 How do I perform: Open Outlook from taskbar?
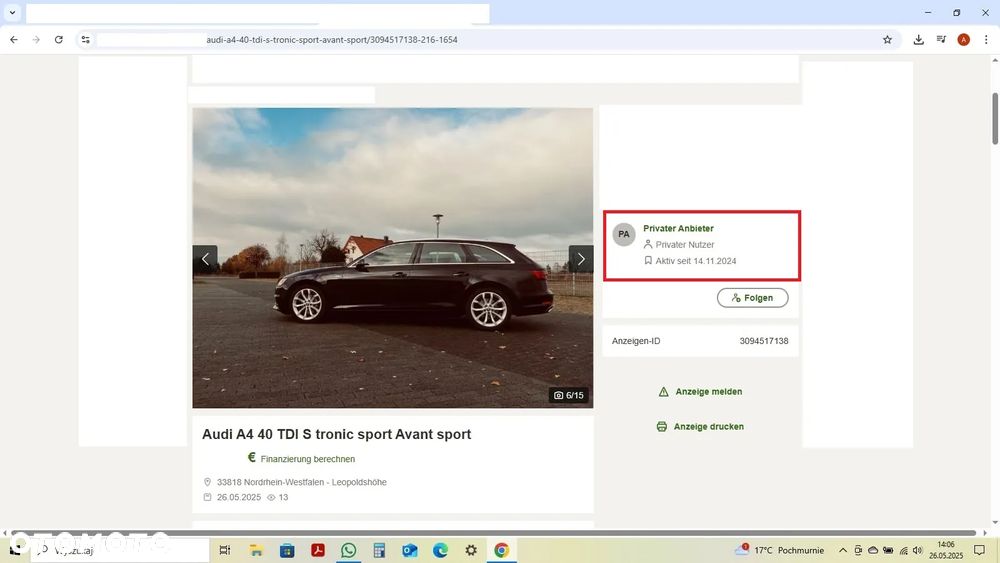click(409, 550)
